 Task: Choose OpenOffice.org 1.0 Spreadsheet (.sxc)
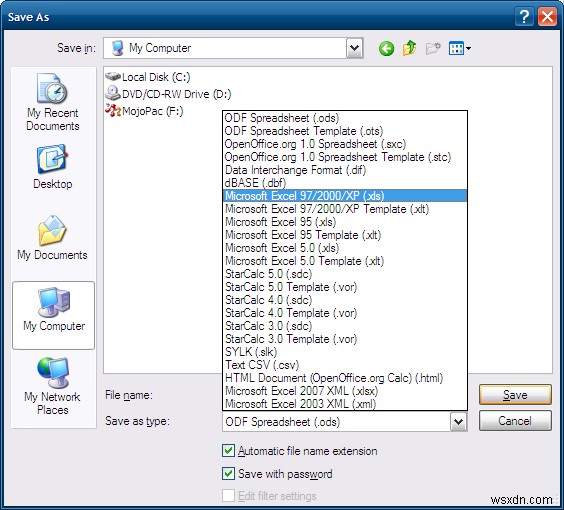345,144
